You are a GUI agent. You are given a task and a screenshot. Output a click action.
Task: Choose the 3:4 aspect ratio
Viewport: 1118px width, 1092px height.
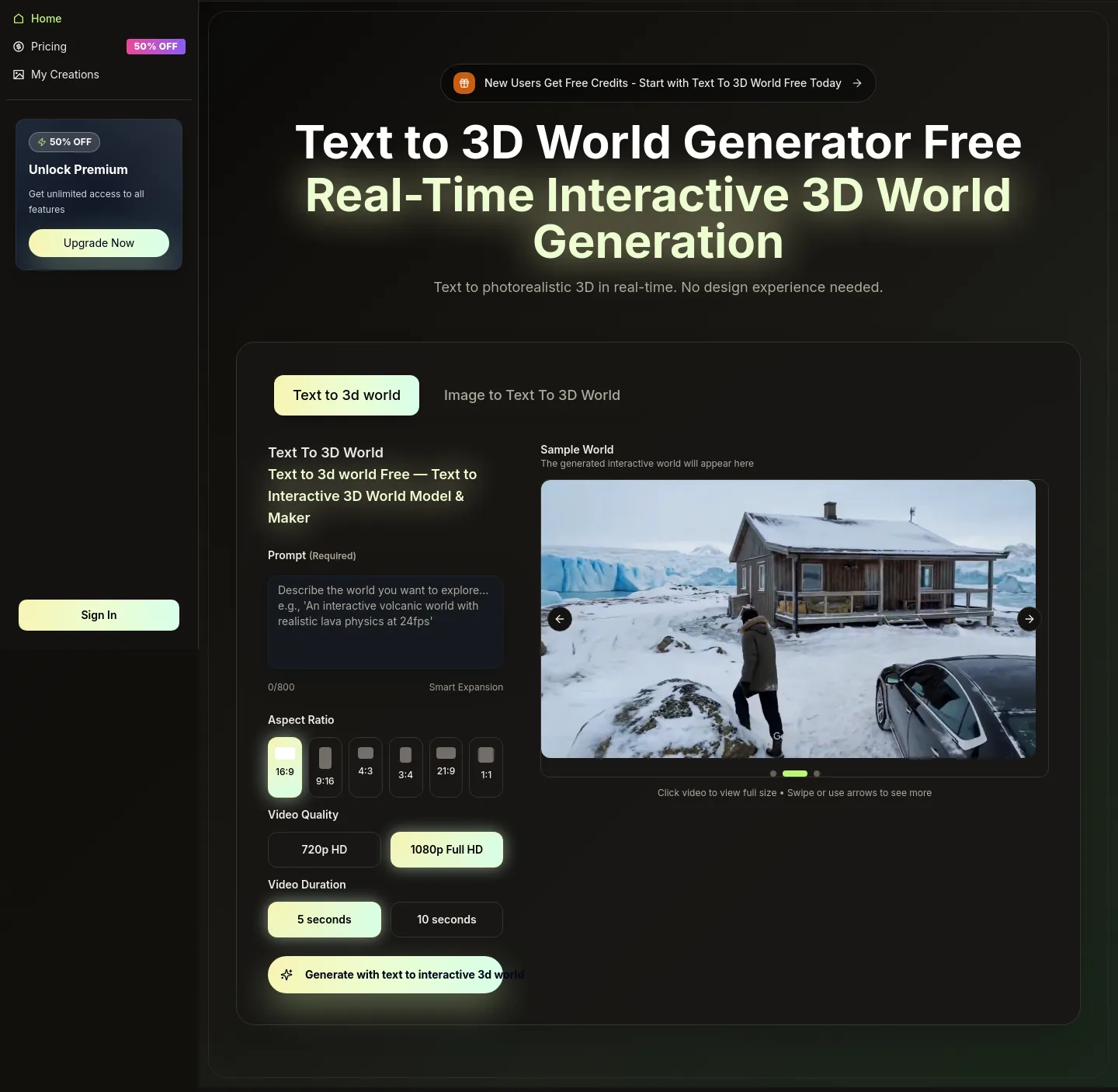(405, 767)
